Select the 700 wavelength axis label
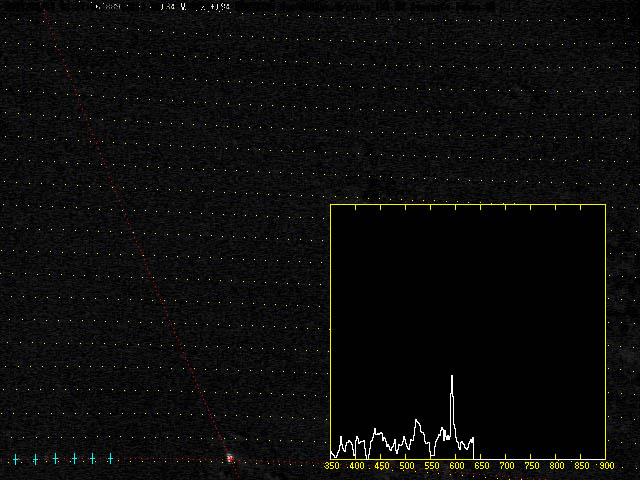Screen dimensions: 640x480 point(506,466)
